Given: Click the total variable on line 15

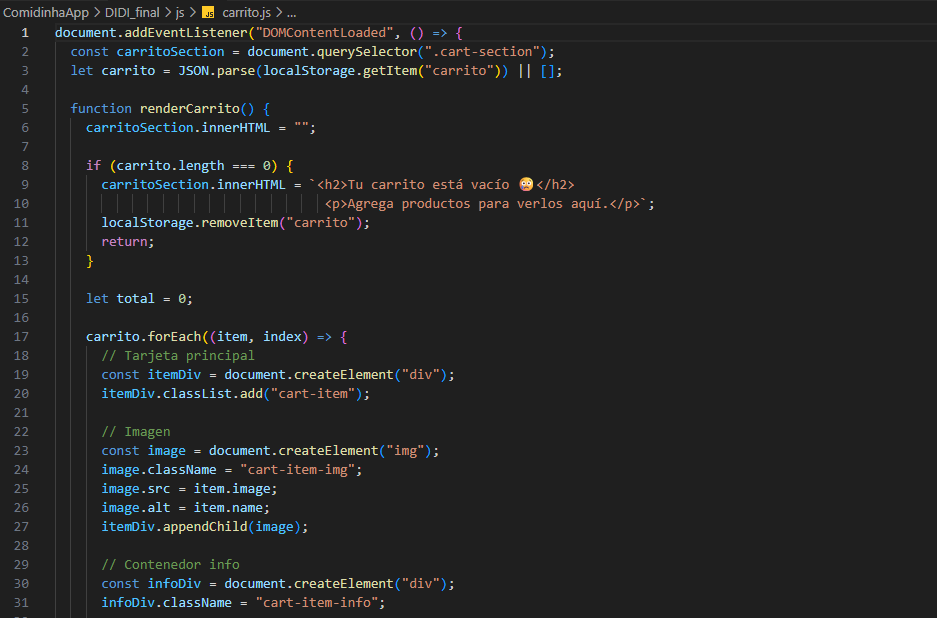Looking at the screenshot, I should point(135,298).
